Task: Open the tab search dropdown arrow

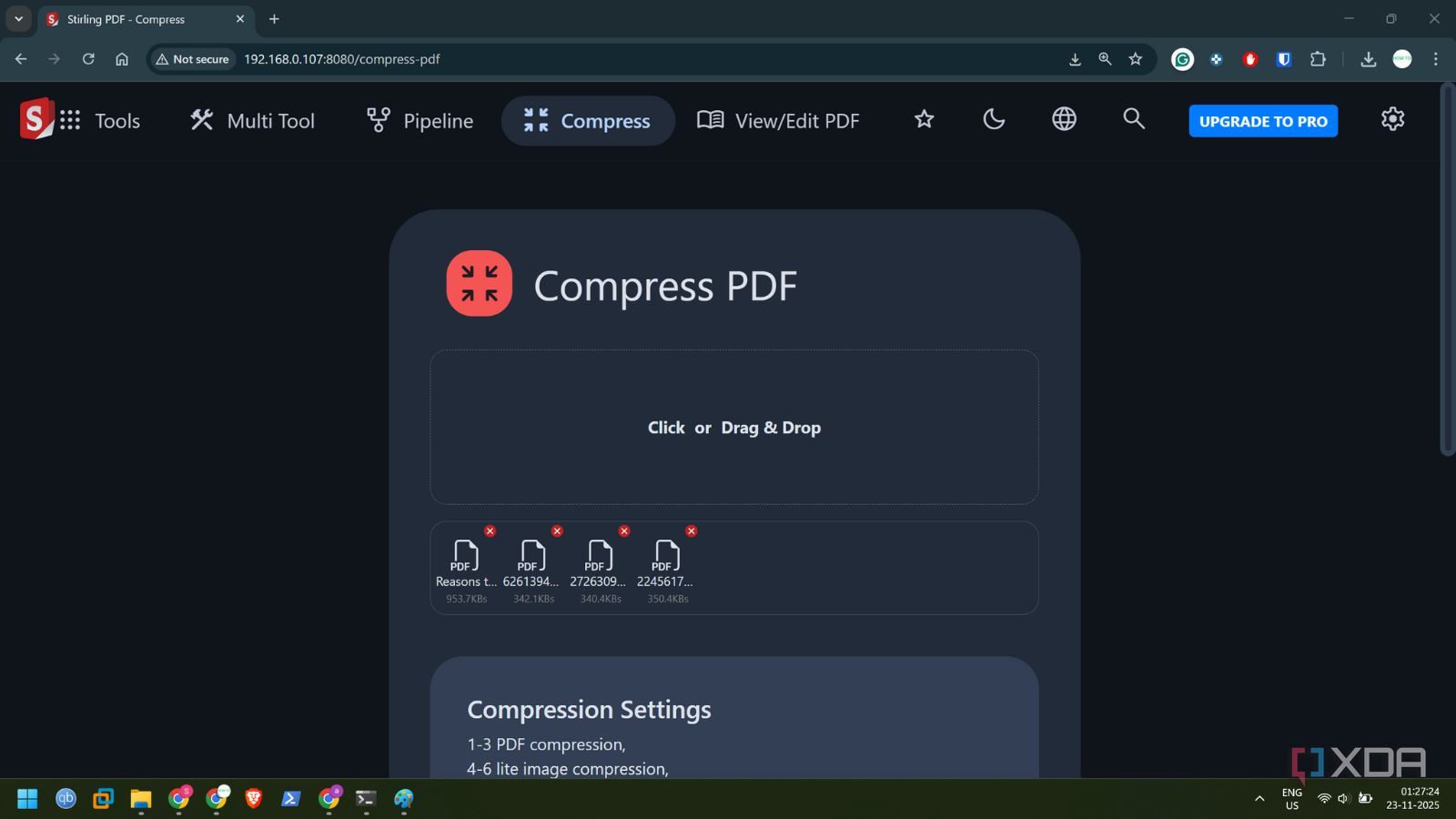Action: [x=18, y=19]
